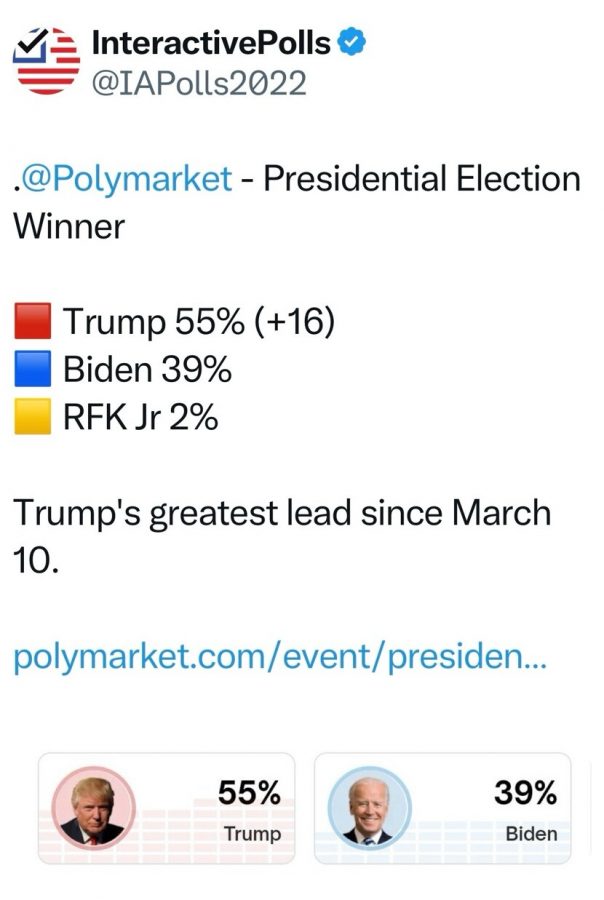Image resolution: width=604 pixels, height=900 pixels.
Task: Open the @Polymarket mention
Action: pos(126,179)
